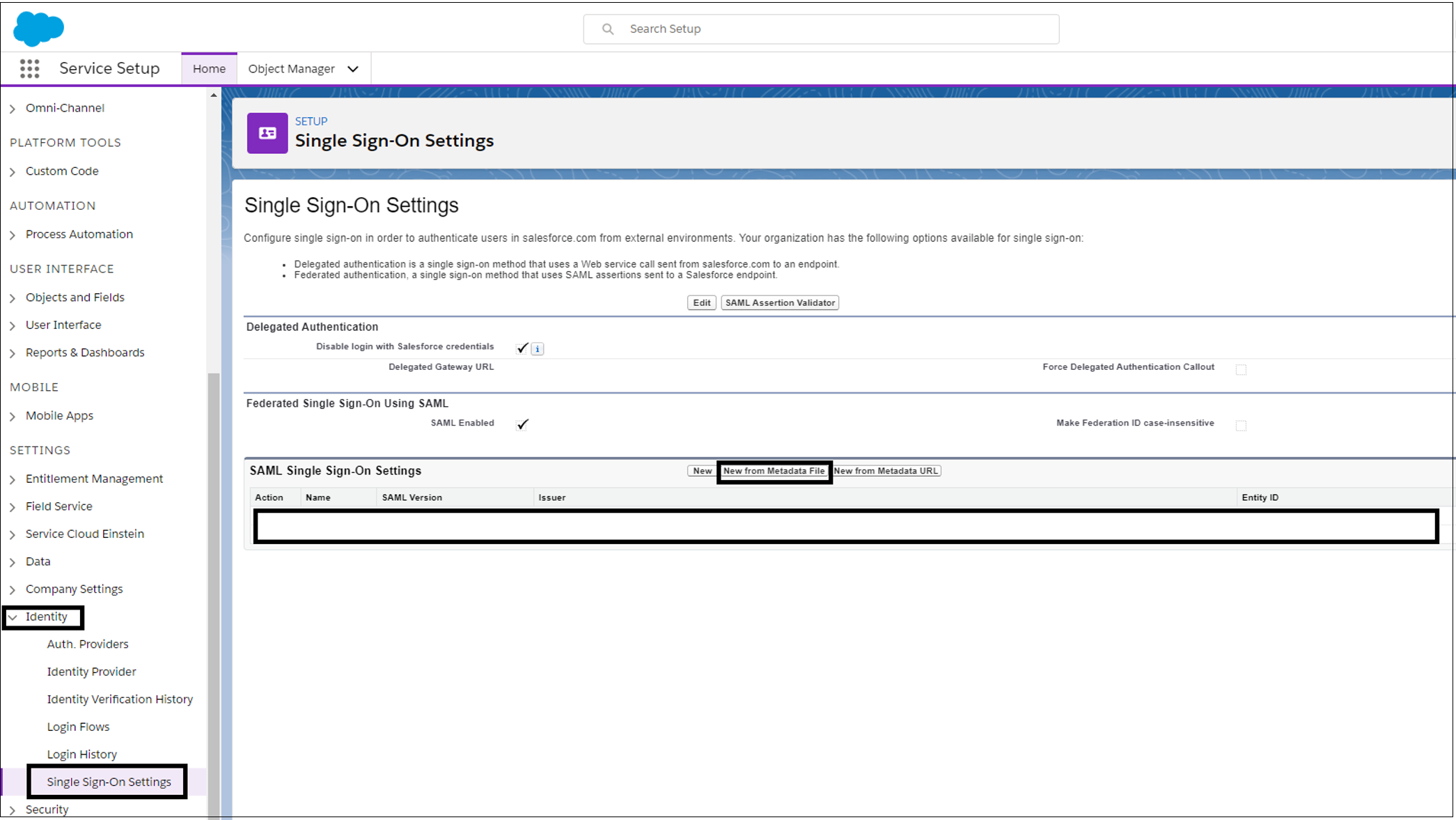Click the Search Setup input field

[819, 28]
